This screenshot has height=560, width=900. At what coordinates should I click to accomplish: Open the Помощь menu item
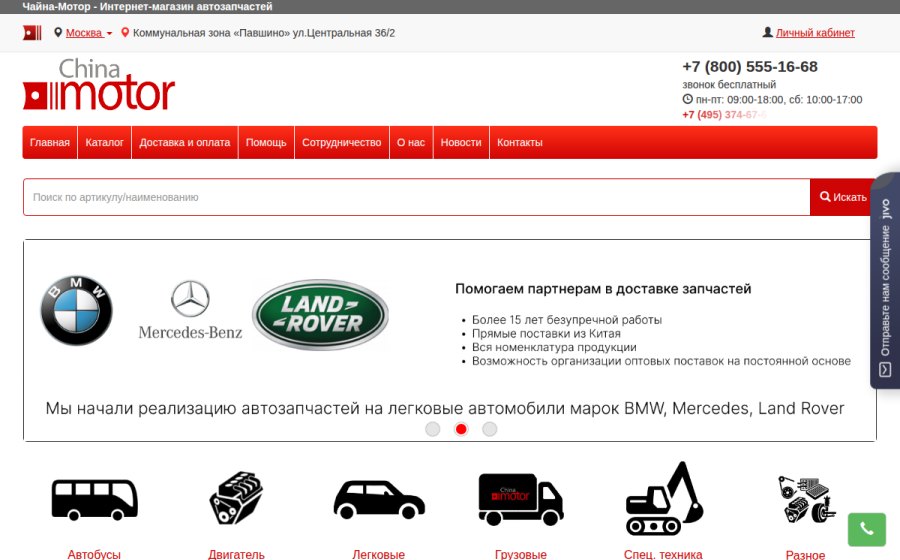[x=266, y=142]
